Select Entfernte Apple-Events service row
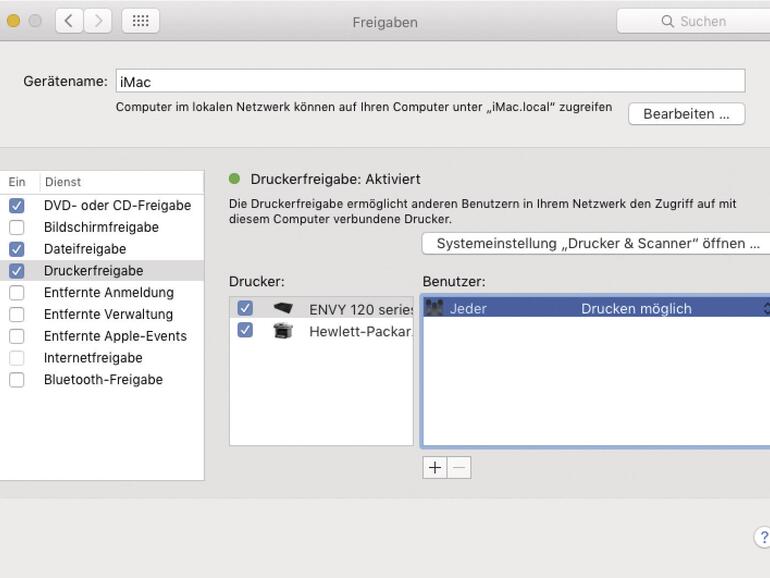This screenshot has height=578, width=770. [102, 336]
